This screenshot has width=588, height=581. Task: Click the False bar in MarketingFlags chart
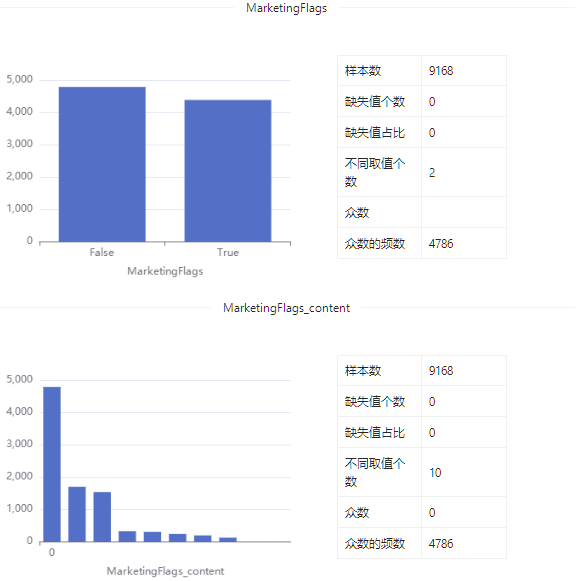[x=102, y=164]
